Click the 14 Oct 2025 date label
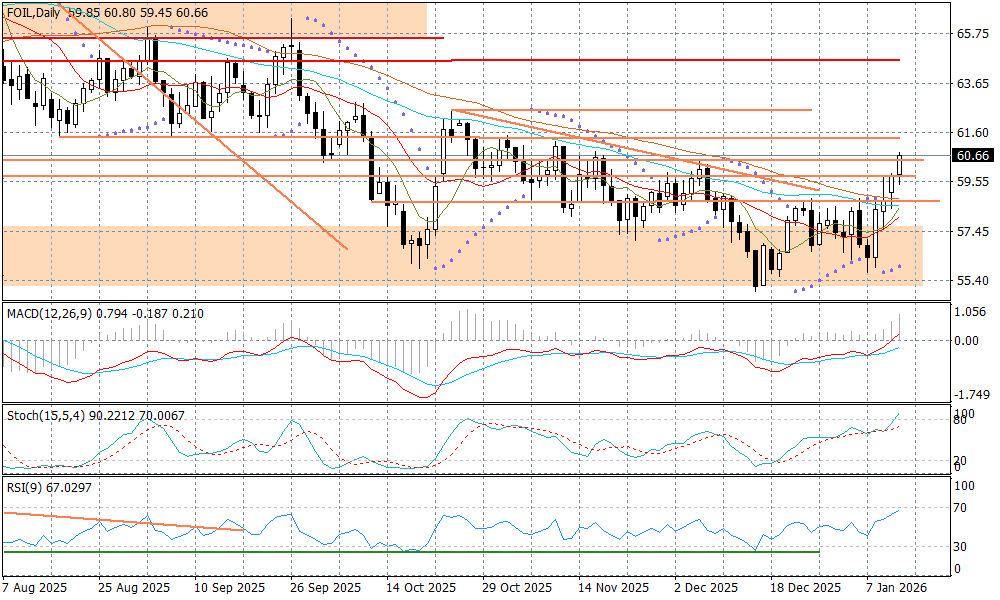 pos(420,588)
